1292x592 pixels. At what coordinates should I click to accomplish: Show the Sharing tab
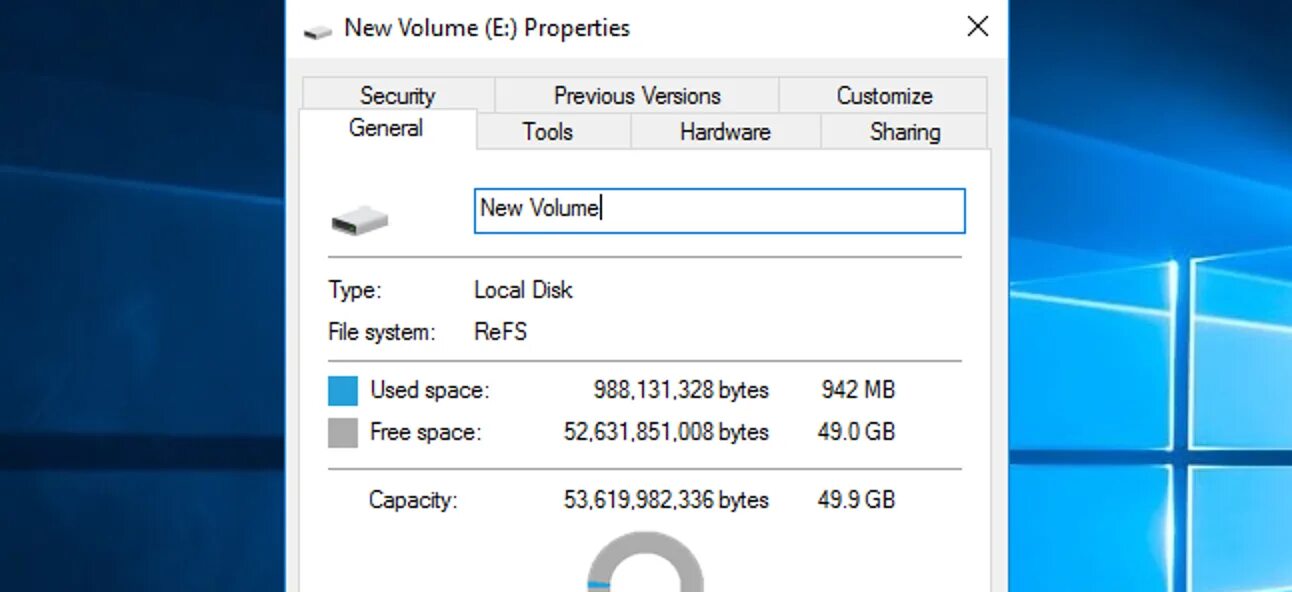click(905, 132)
